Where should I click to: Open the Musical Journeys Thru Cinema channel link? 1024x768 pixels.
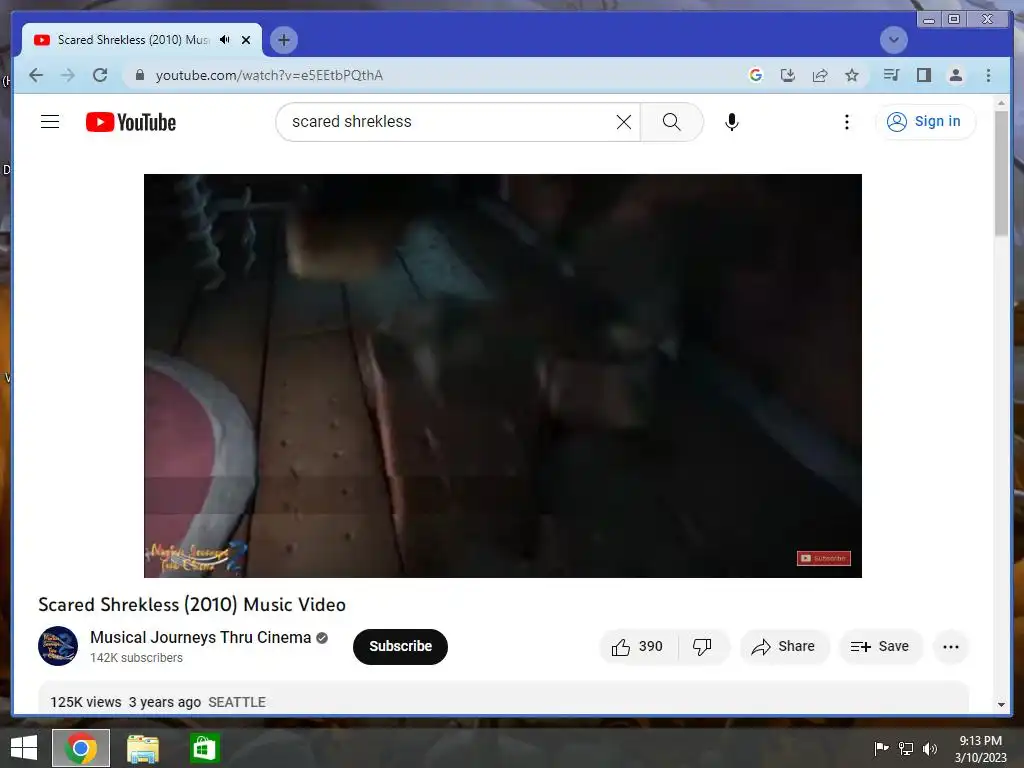(200, 637)
